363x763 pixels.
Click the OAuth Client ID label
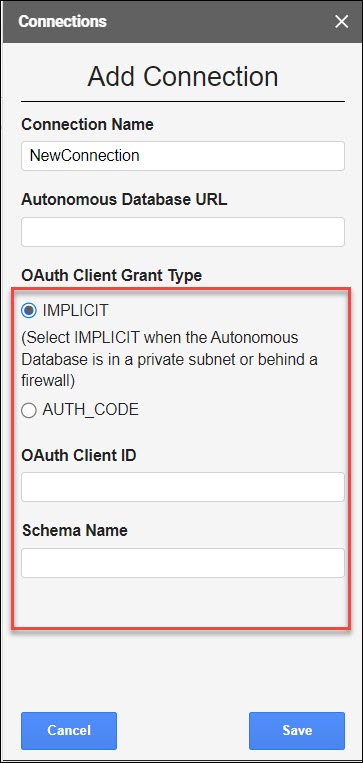point(79,455)
